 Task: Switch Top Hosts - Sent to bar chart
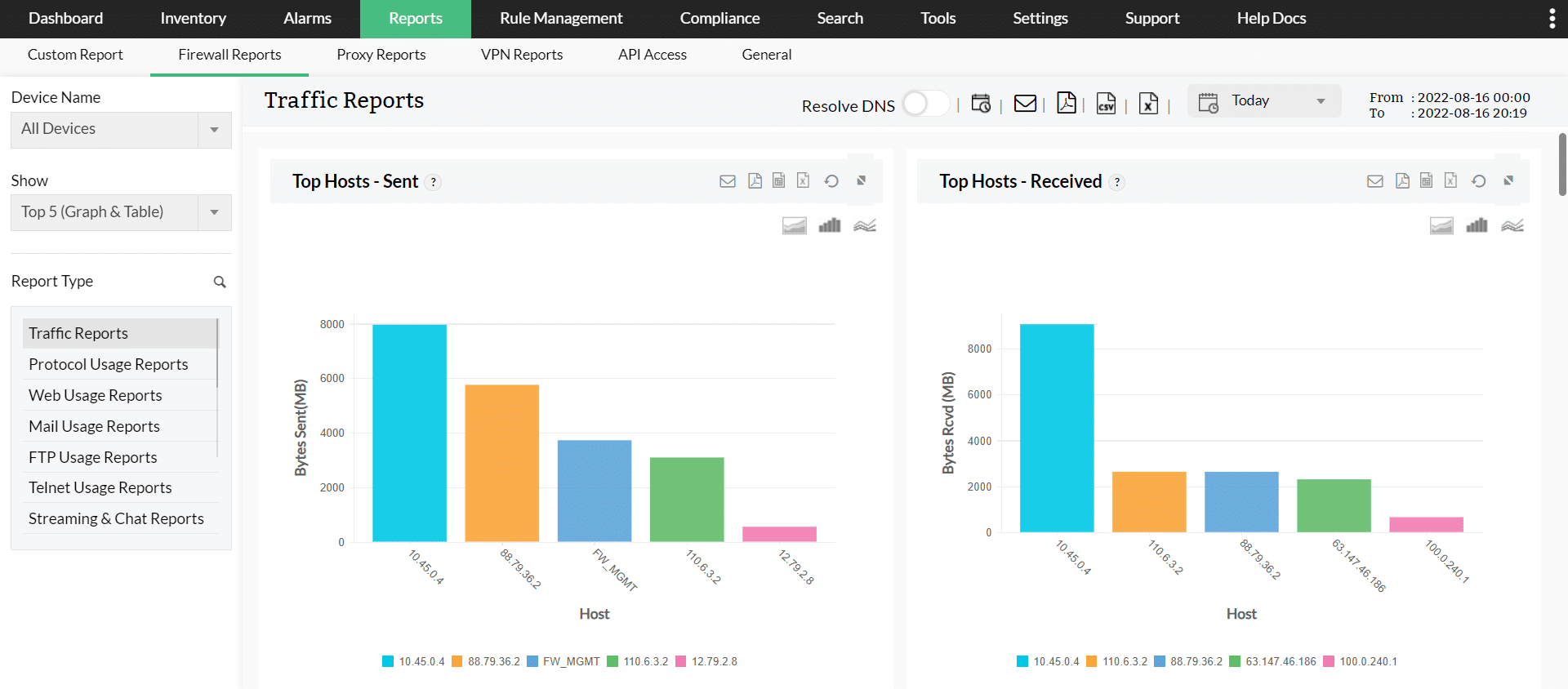pos(830,225)
